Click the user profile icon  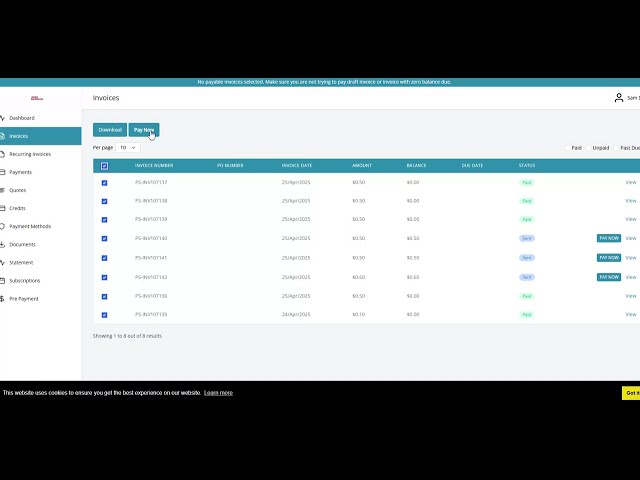click(x=618, y=98)
